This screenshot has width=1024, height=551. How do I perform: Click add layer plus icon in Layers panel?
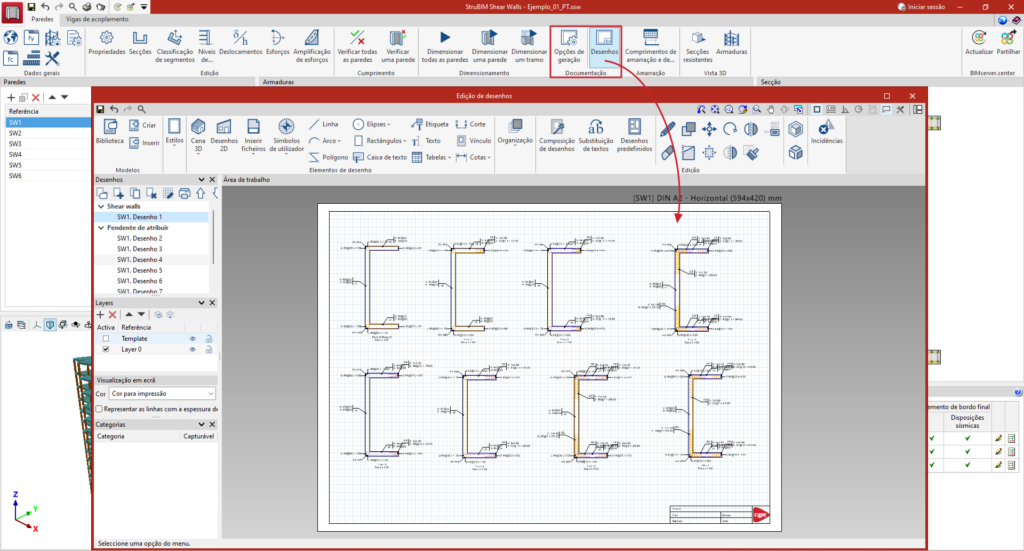pos(101,315)
